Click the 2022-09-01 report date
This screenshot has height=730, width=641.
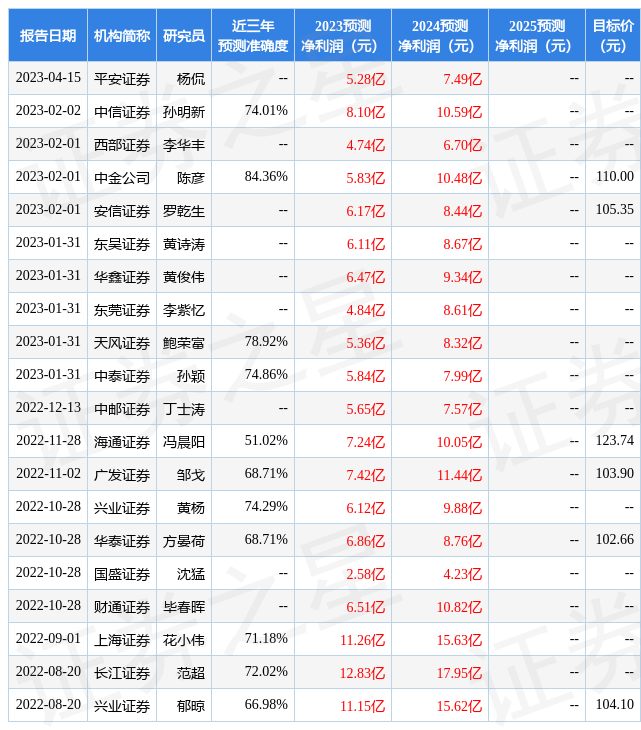coord(48,638)
